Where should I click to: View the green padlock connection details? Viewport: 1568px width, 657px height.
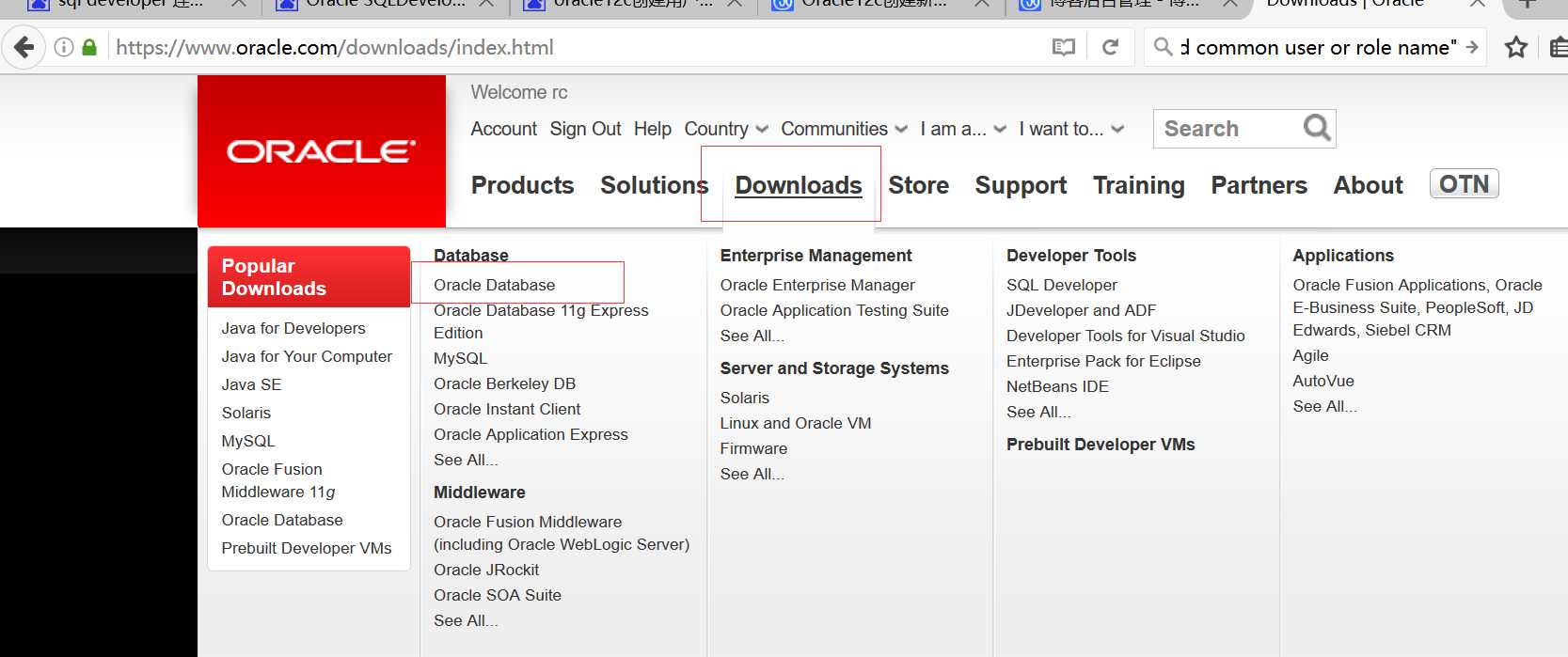89,47
